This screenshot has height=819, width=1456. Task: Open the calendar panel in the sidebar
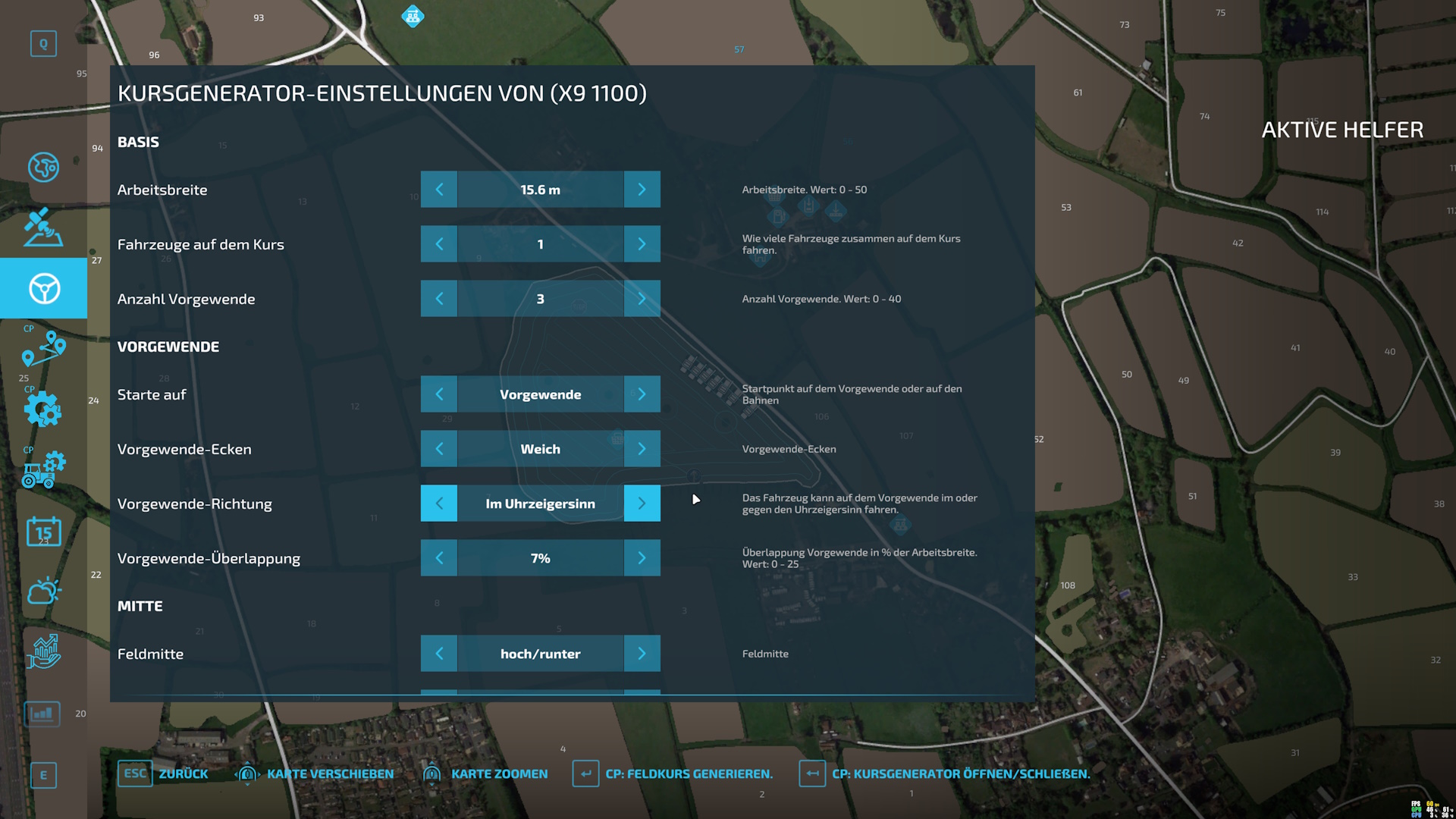click(x=43, y=532)
